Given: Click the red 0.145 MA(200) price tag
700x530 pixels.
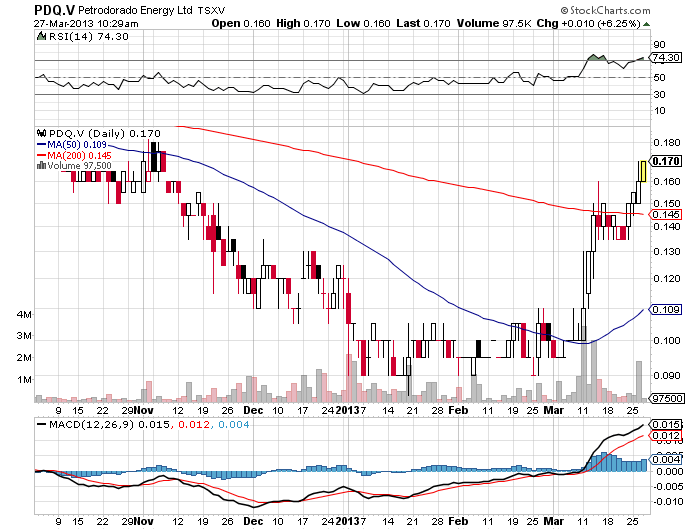Looking at the screenshot, I should pos(666,215).
